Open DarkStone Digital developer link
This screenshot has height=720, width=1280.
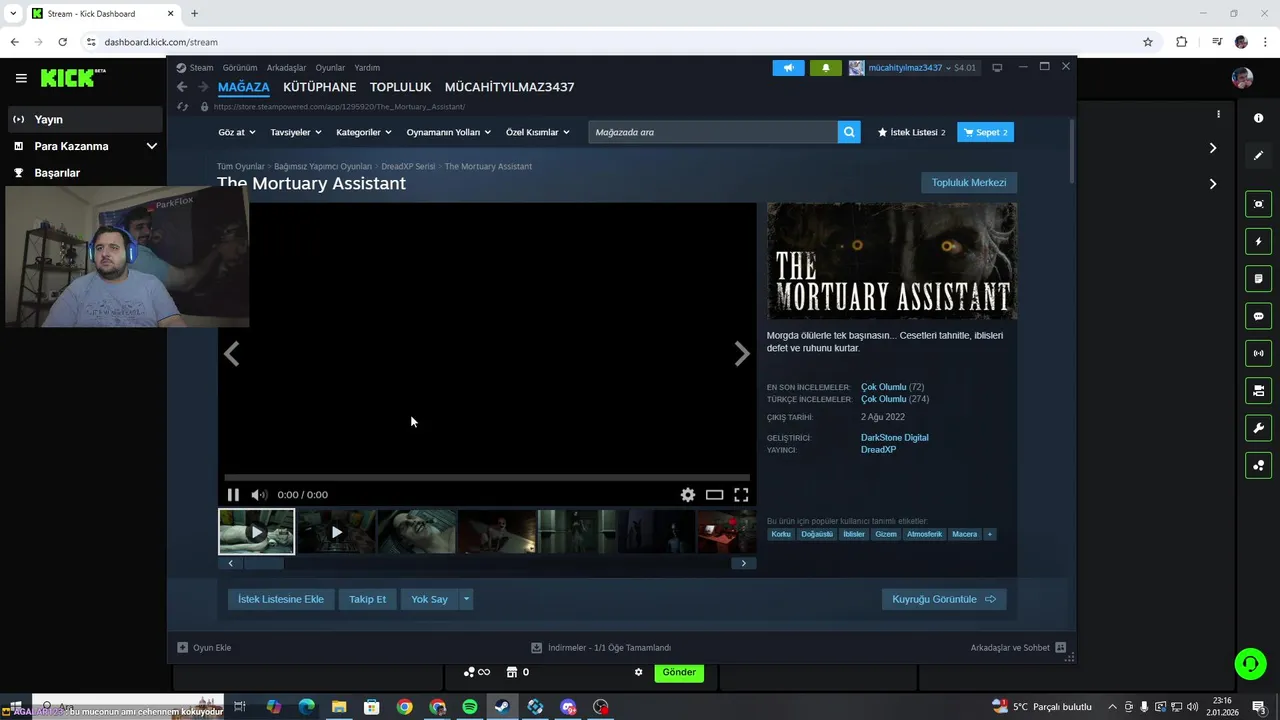[x=894, y=437]
